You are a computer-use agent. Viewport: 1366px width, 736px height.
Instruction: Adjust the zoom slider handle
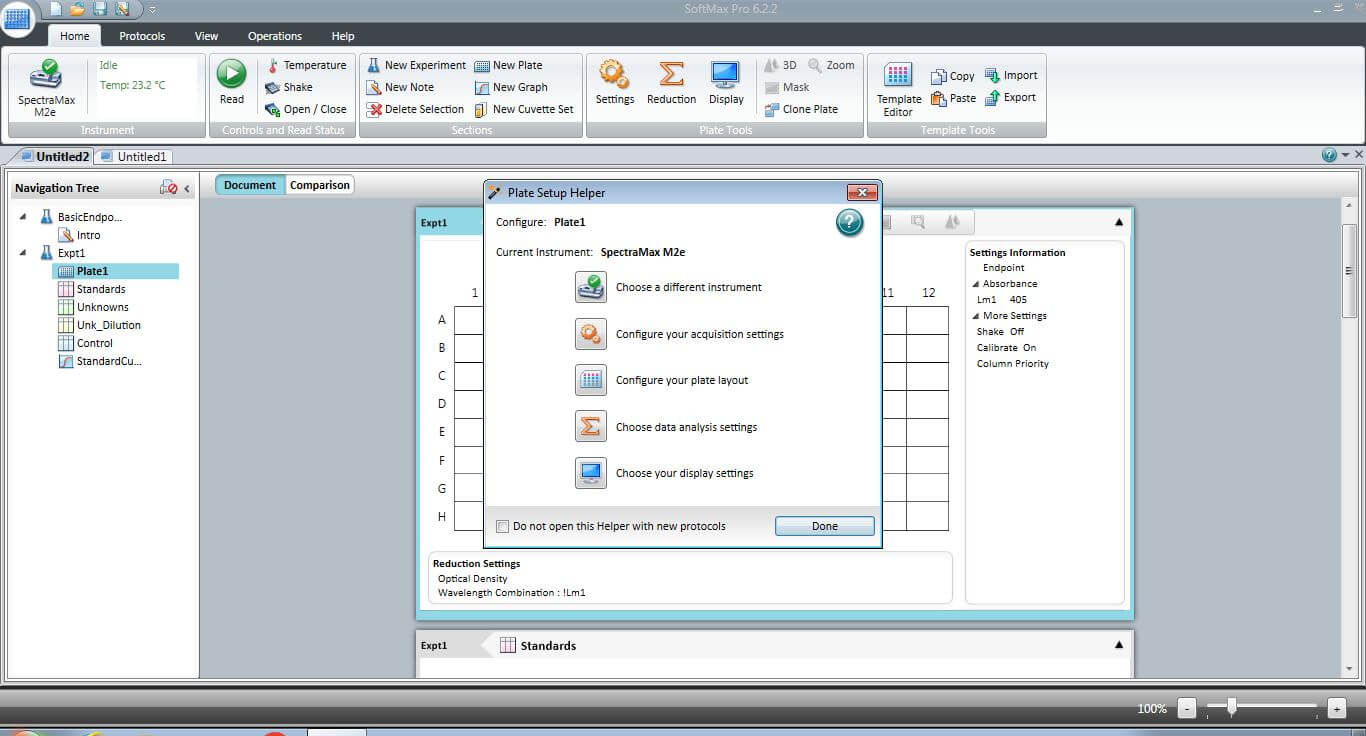1232,708
